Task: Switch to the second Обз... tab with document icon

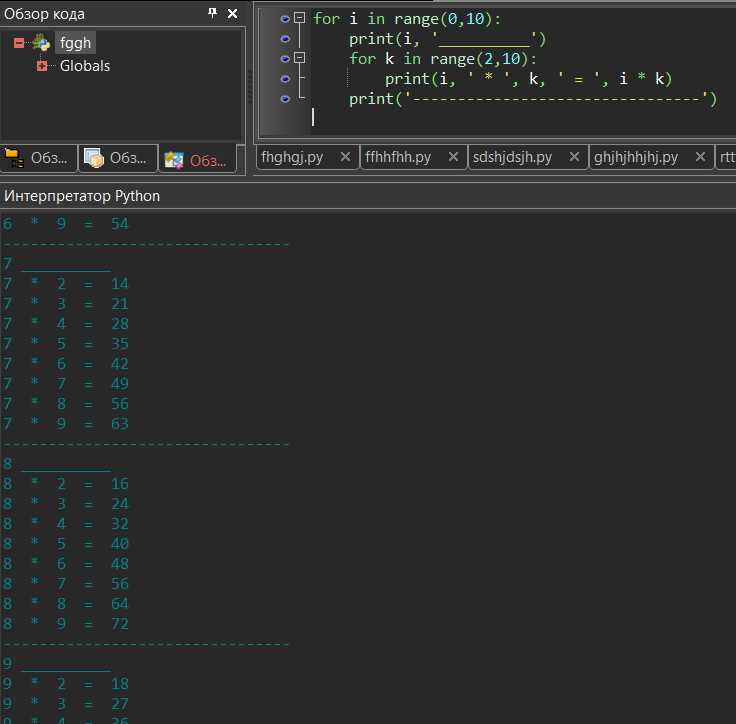Action: 118,159
